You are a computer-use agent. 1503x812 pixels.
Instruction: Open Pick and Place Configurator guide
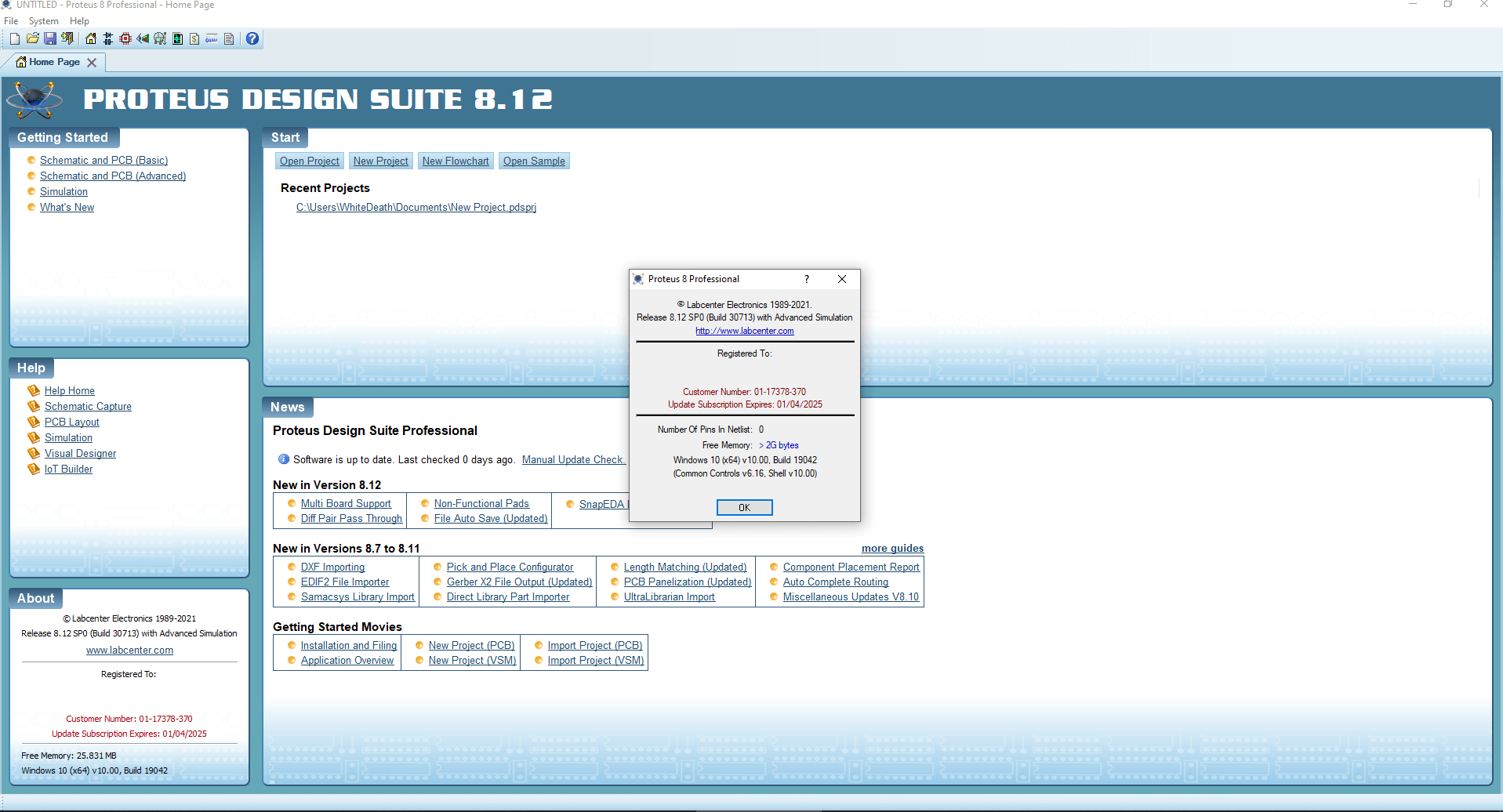point(510,567)
